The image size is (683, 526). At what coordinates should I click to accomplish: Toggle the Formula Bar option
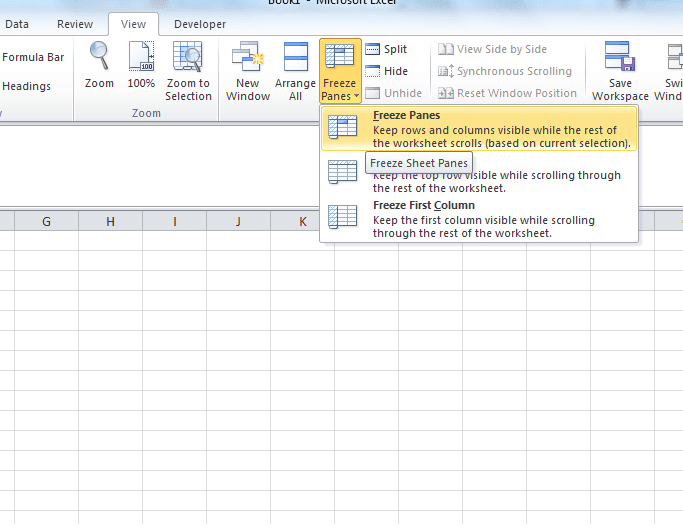pos(33,57)
